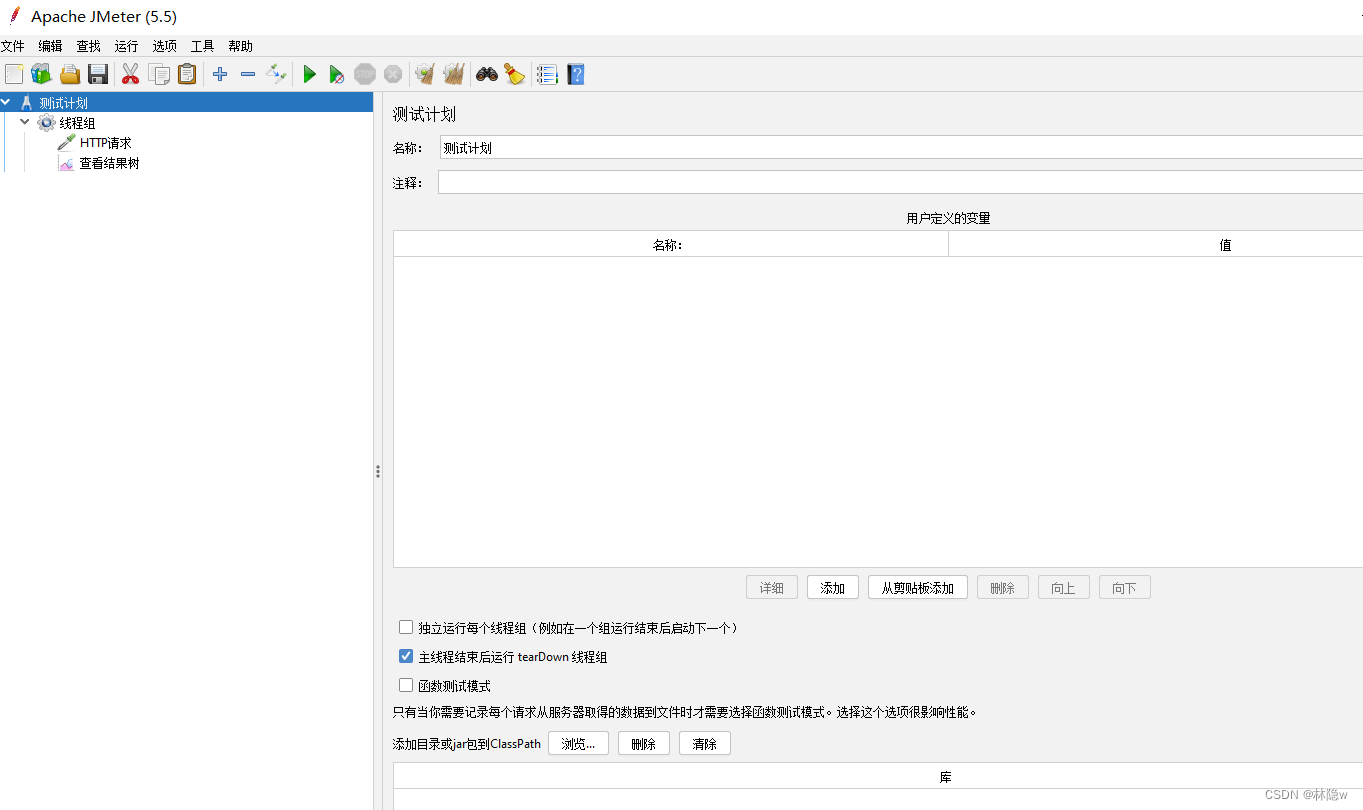Viewport: 1363px width, 810px height.
Task: Click the 清除 button
Action: [x=705, y=744]
